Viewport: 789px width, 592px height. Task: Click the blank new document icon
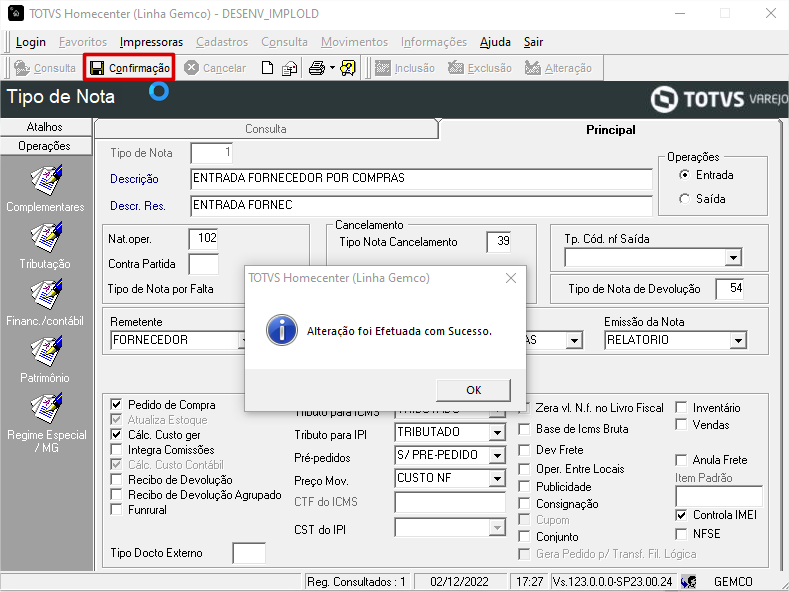coord(268,68)
